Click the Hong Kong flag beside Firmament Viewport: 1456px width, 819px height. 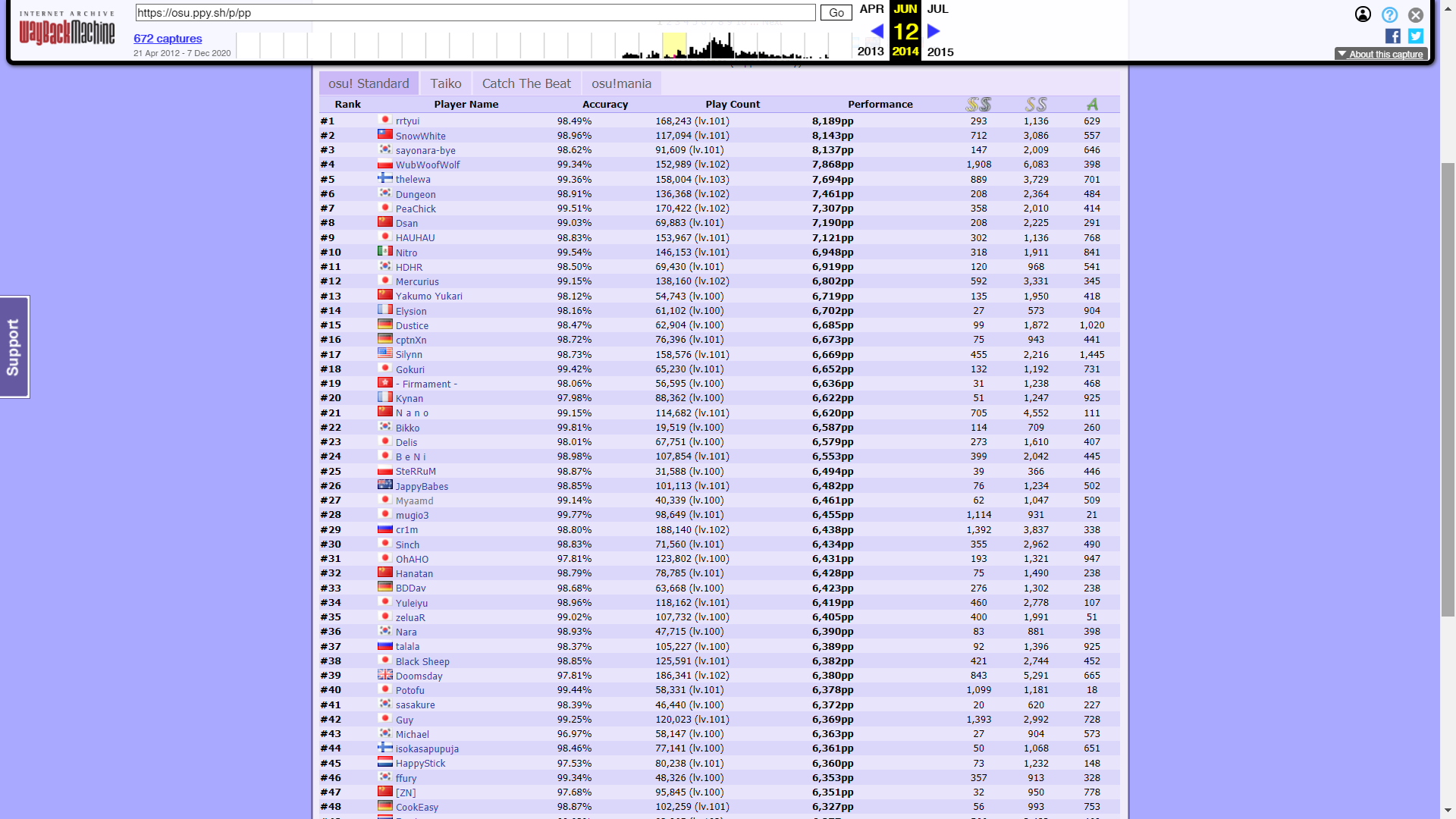[x=385, y=382]
